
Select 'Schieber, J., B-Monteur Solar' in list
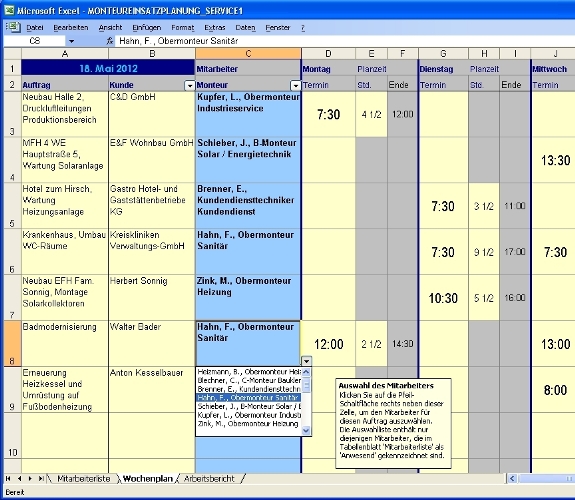(249, 406)
